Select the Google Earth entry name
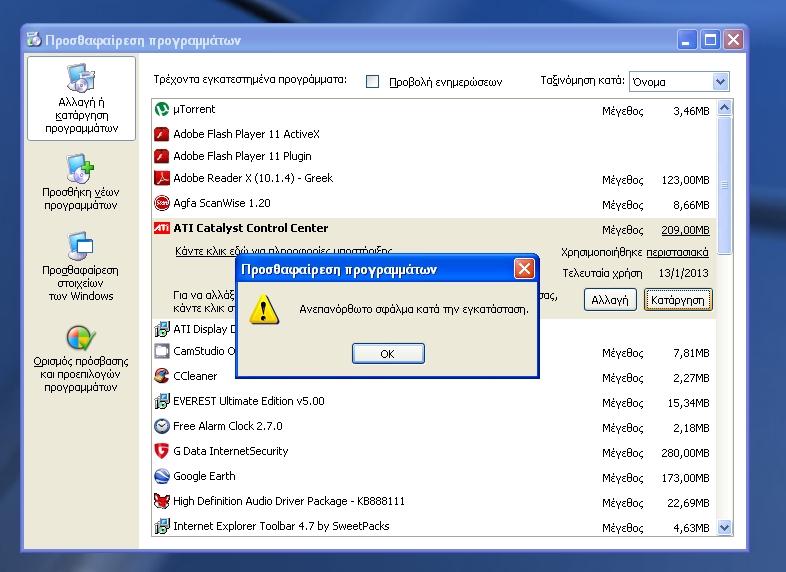This screenshot has height=572, width=786. 204,476
